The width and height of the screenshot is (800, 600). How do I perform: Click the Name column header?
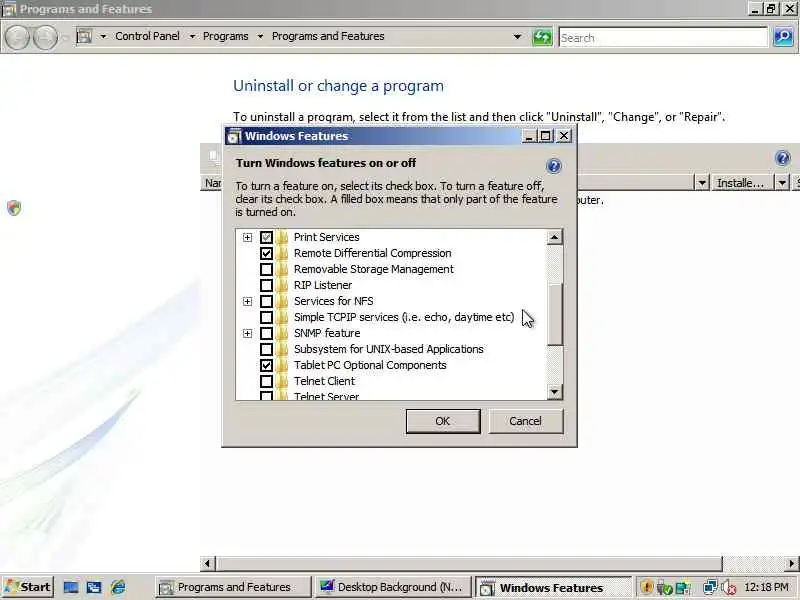pos(212,183)
